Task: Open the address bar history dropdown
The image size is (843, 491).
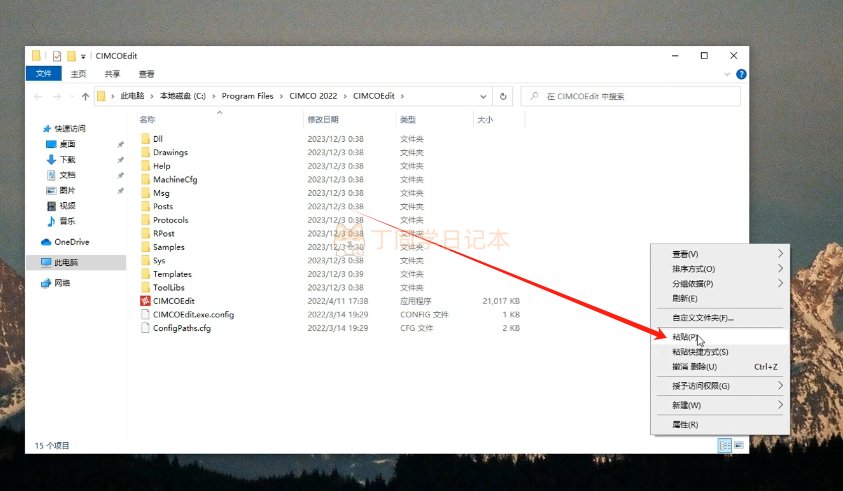Action: pos(483,96)
